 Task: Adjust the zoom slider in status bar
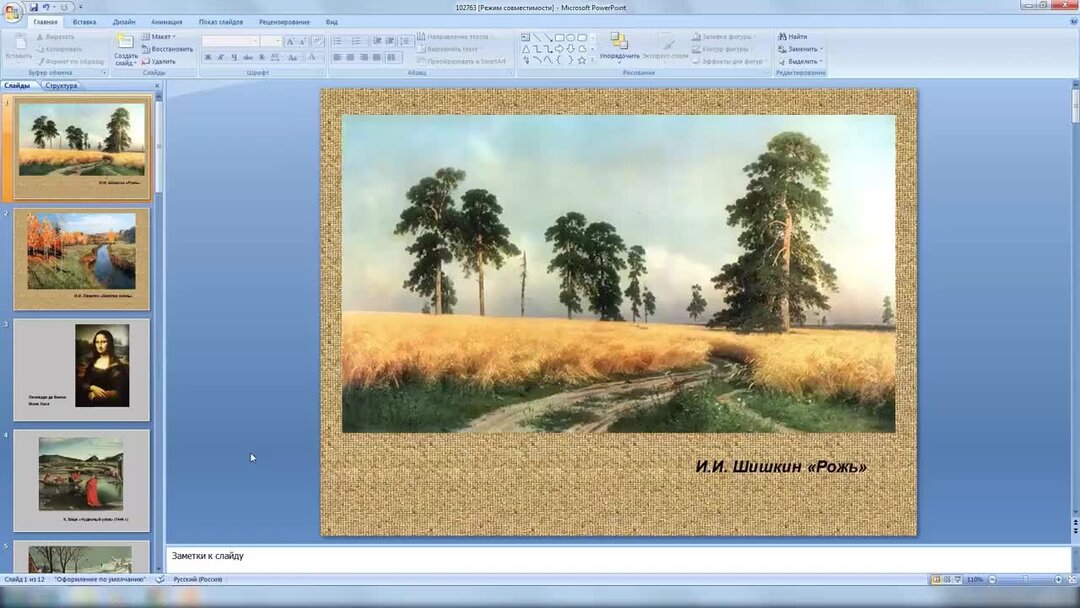pos(1026,579)
